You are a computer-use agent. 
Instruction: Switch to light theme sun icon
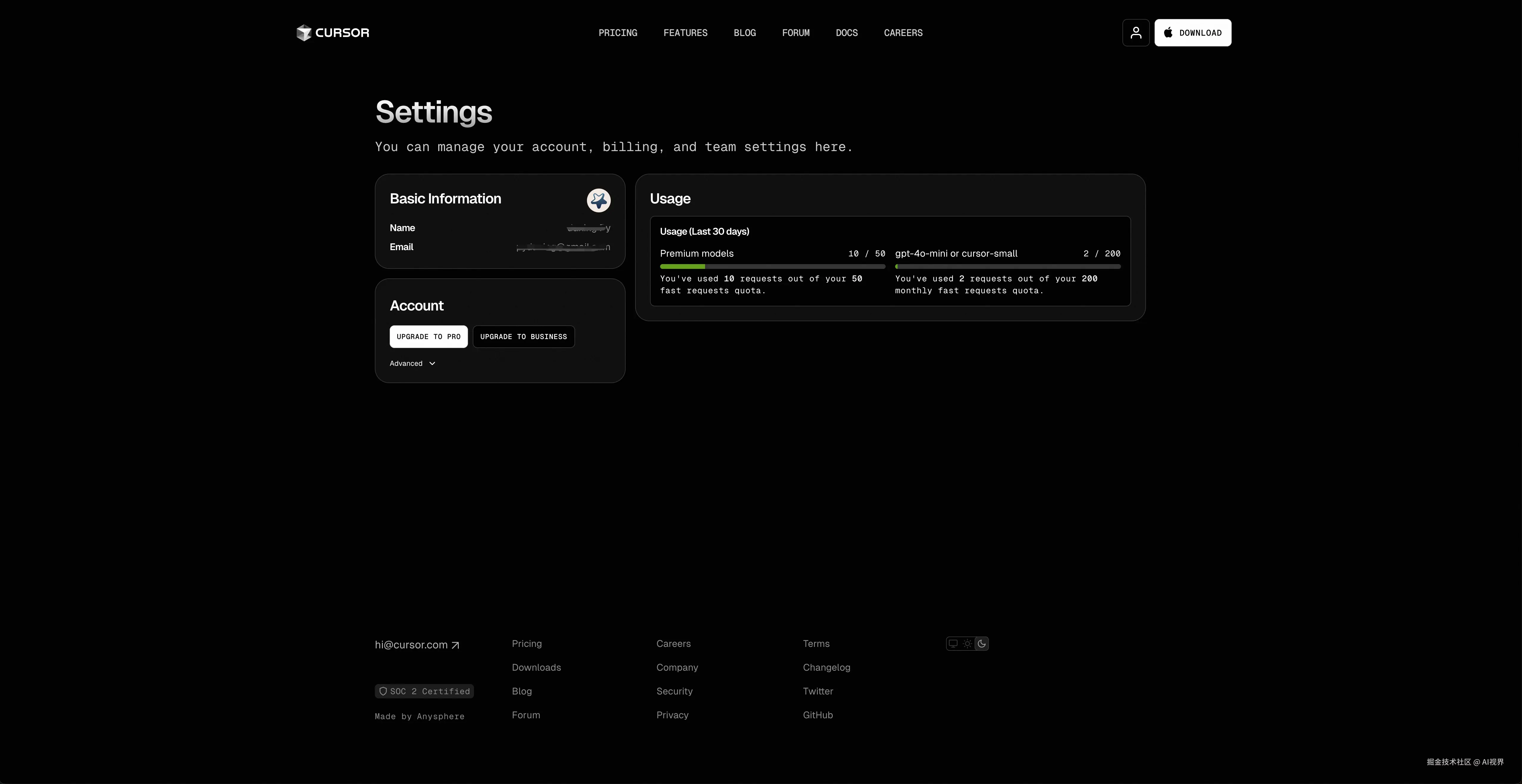[x=967, y=643]
